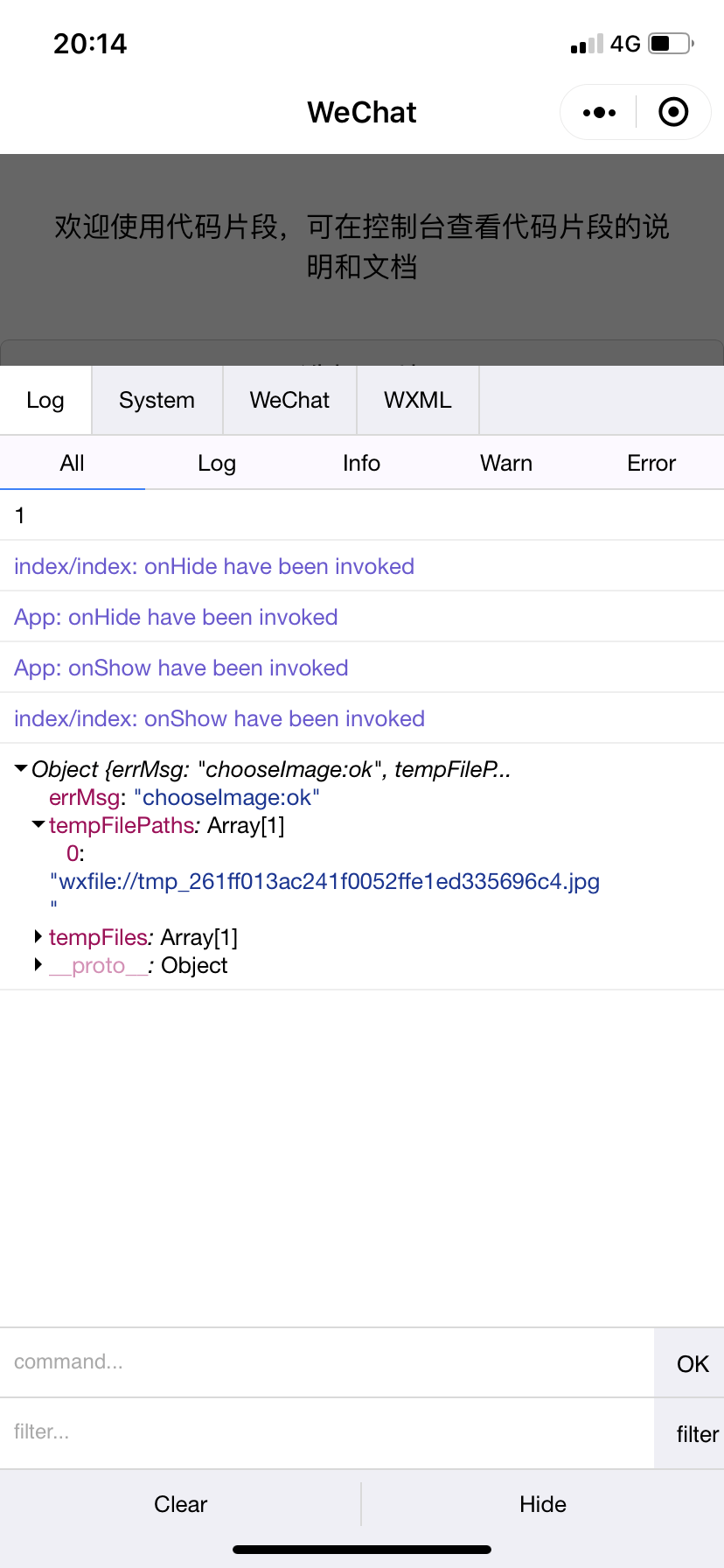Tap the Chinese welcome text on page
Viewport: 724px width, 1568px height.
(x=362, y=246)
